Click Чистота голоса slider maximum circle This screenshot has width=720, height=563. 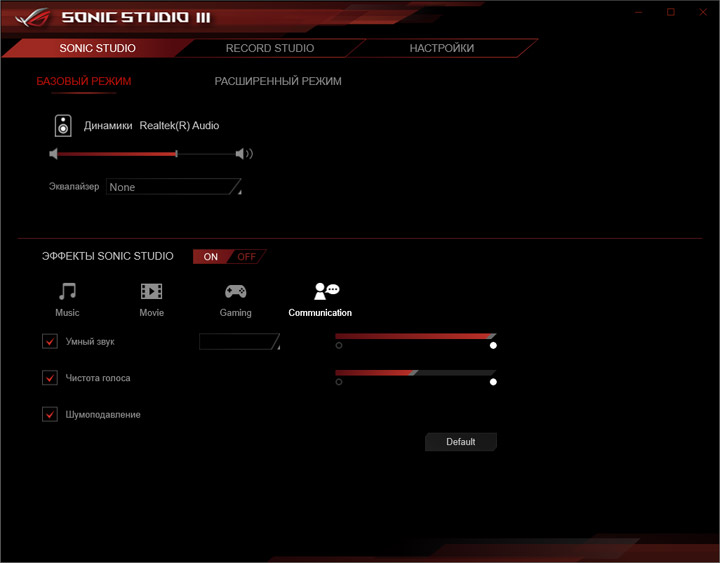click(x=493, y=382)
